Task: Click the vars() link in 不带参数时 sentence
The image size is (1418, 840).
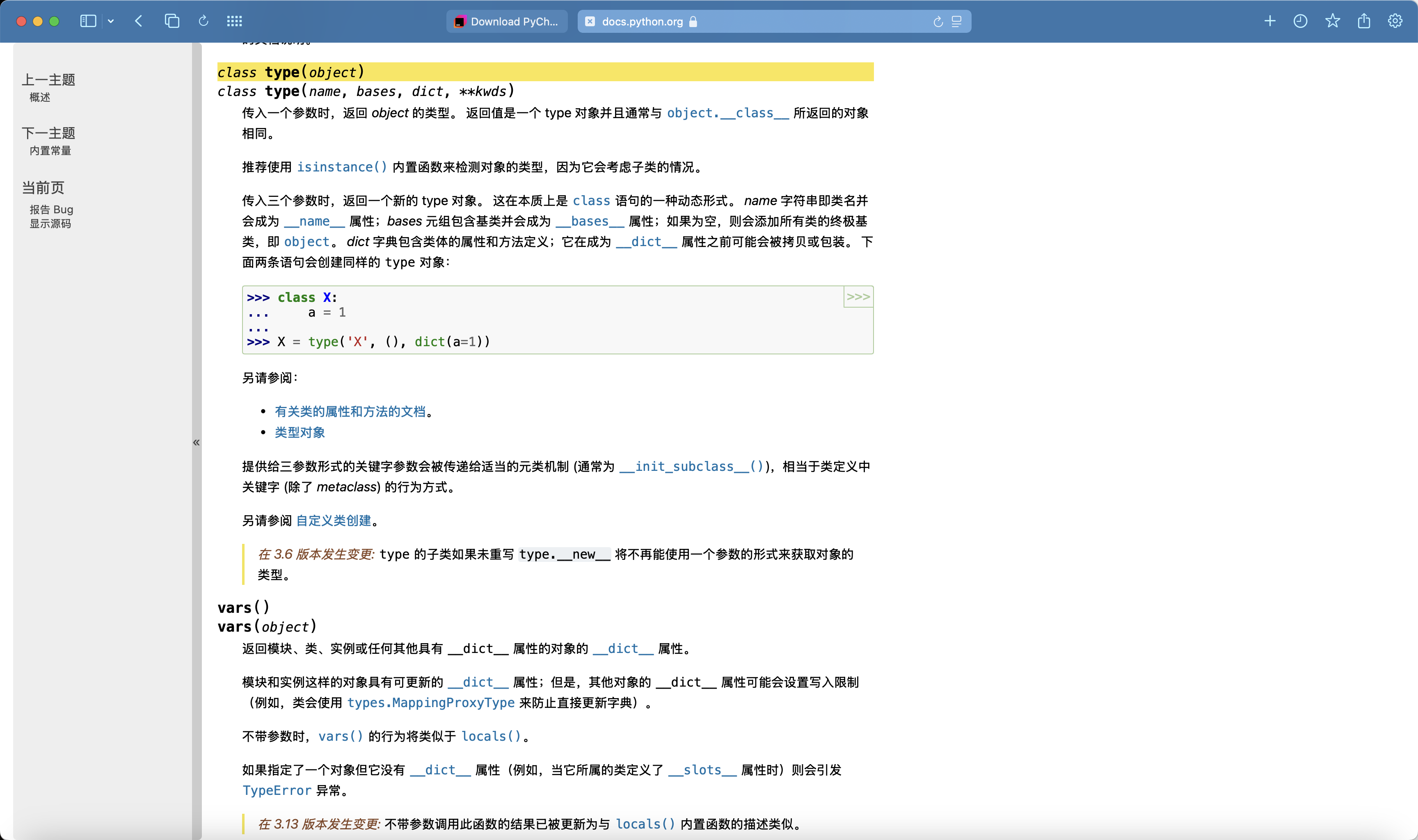Action: (340, 736)
